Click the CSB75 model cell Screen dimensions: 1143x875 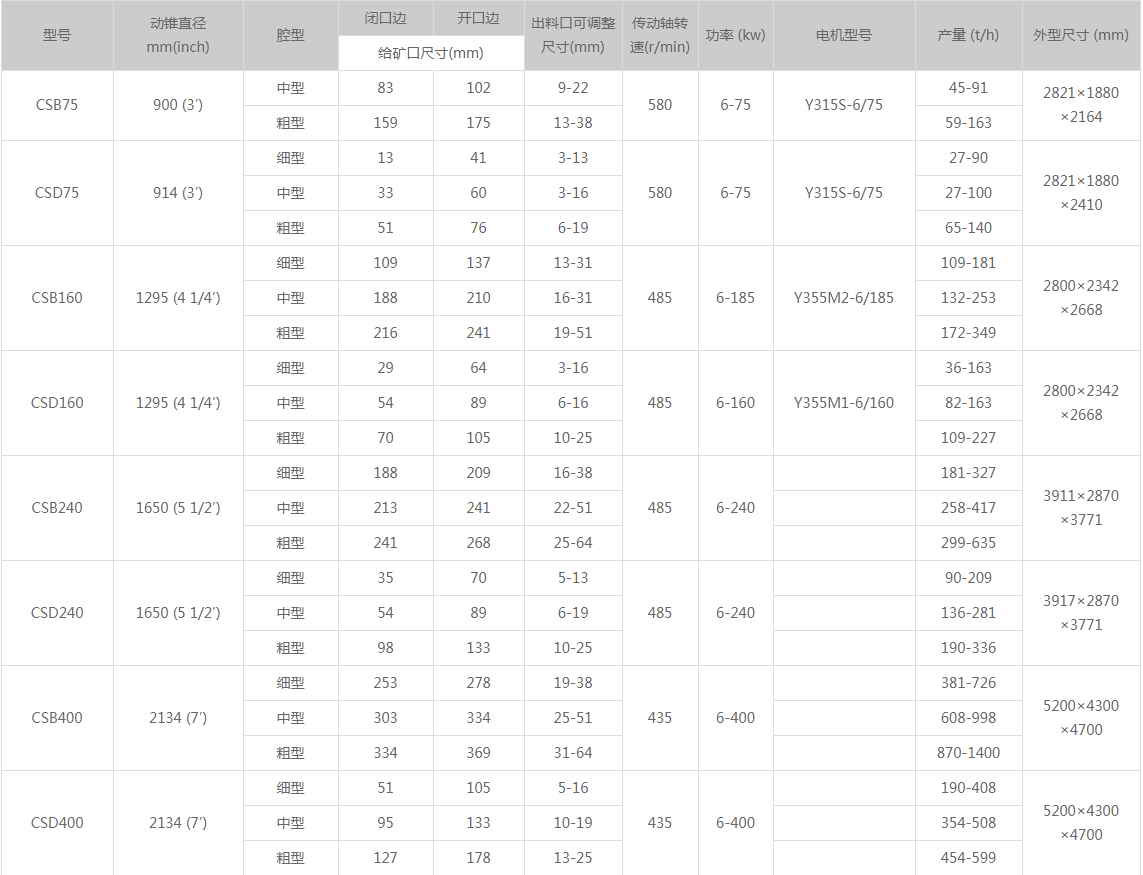[57, 104]
